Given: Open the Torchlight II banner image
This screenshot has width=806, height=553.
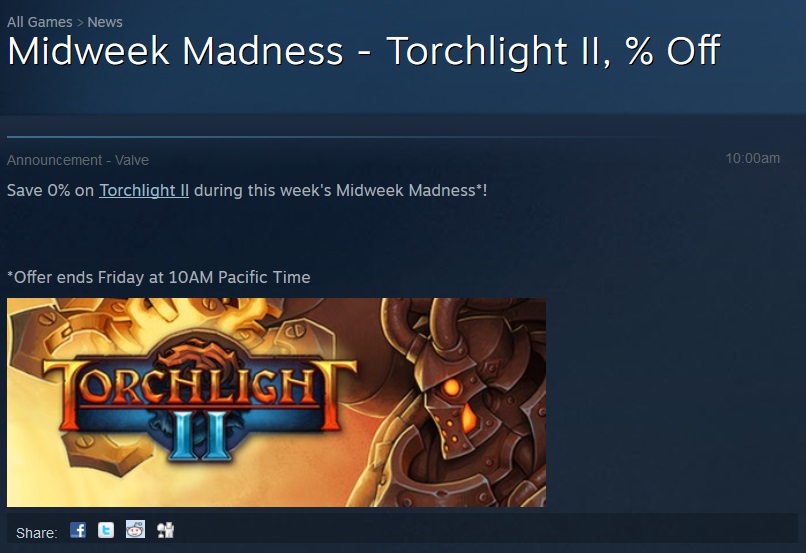Looking at the screenshot, I should (x=276, y=402).
